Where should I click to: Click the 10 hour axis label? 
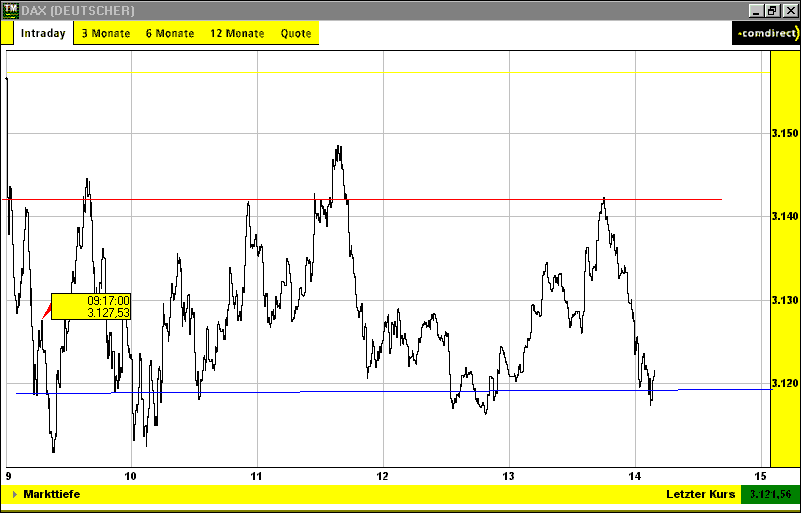point(131,476)
